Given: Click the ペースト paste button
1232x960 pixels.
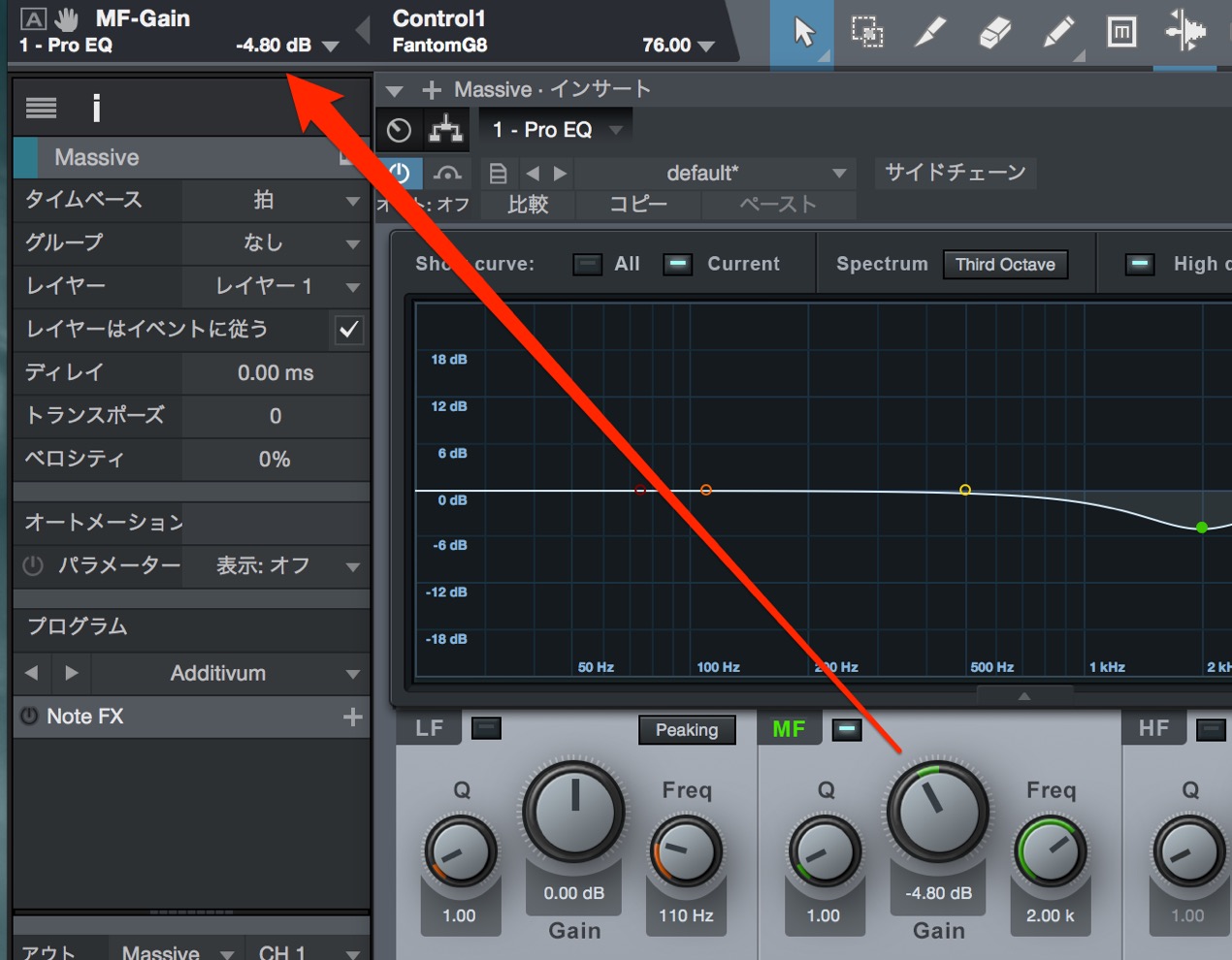Looking at the screenshot, I should [778, 205].
